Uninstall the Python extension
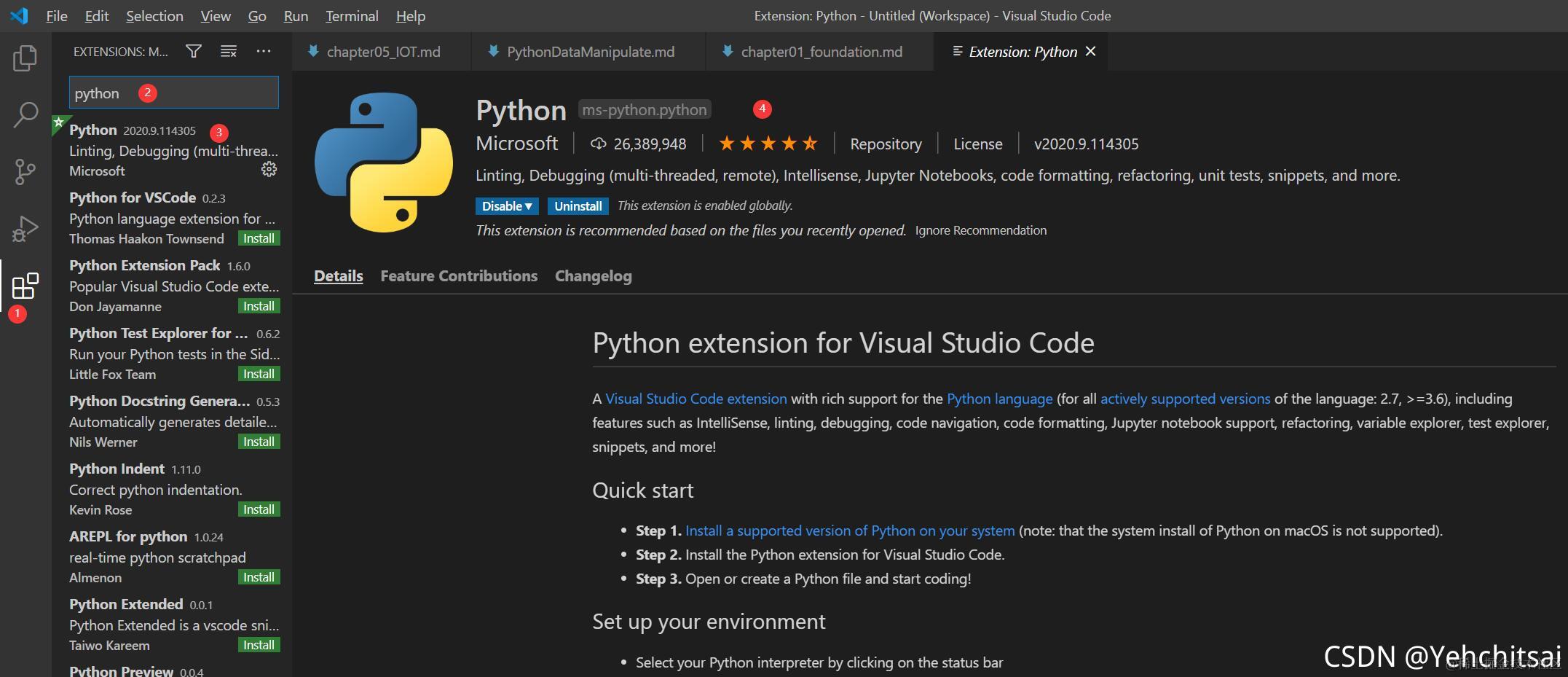Viewport: 1568px width, 677px height. (x=578, y=206)
